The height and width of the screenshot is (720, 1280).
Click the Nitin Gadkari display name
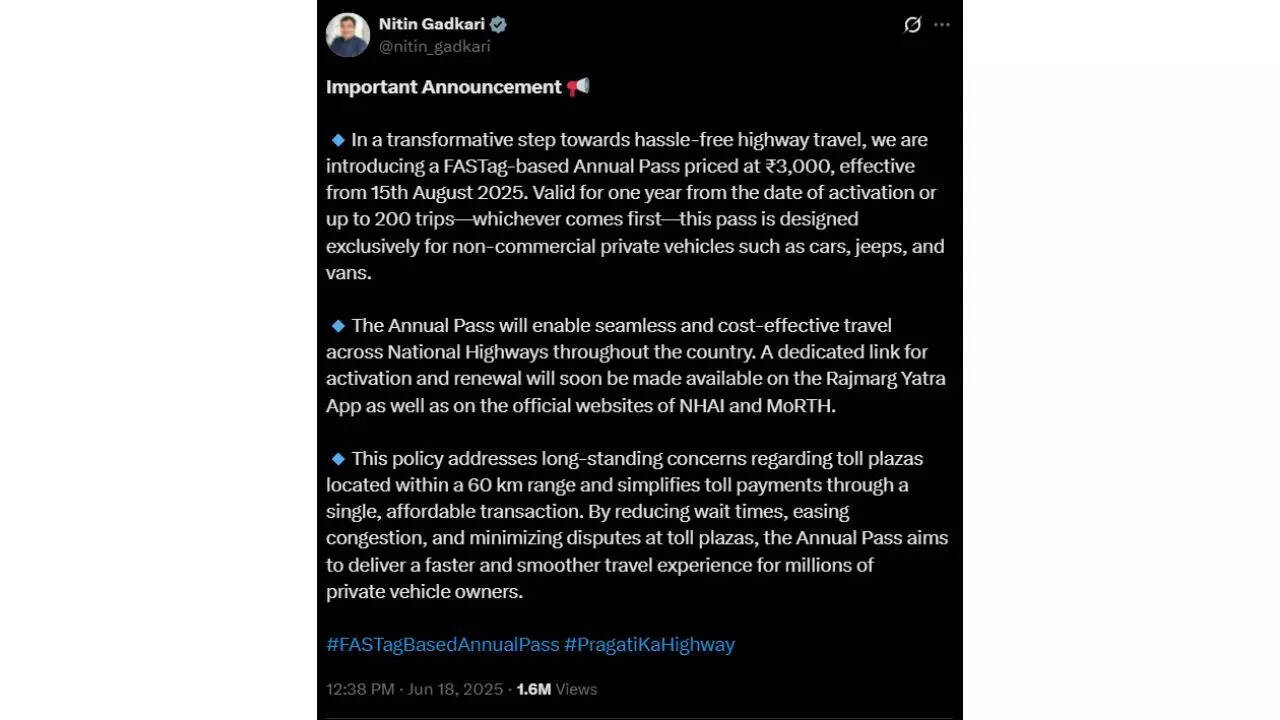[431, 25]
